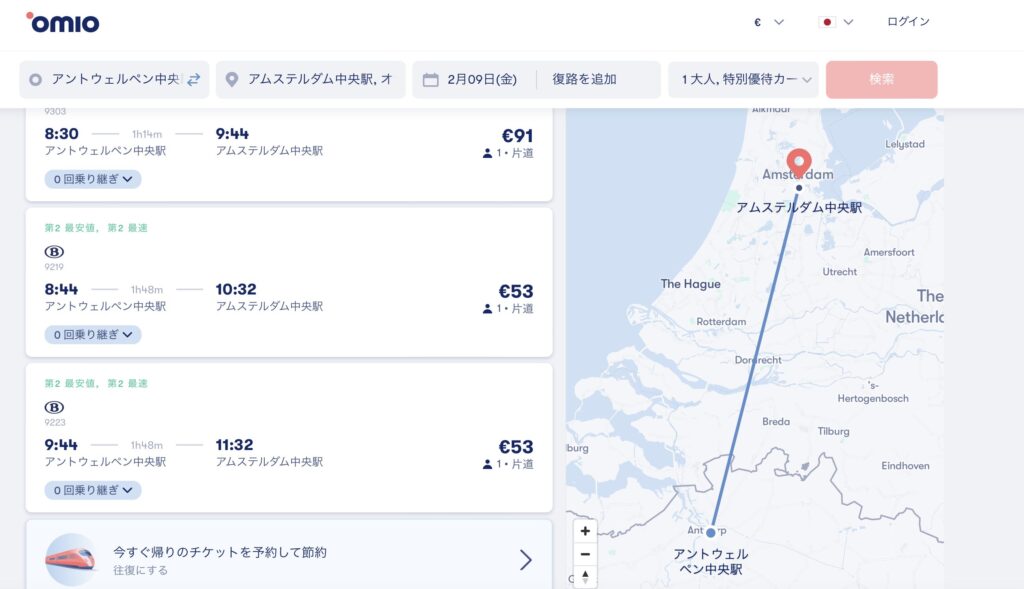
Task: Expand transfers on the 9:44 departure
Action: click(x=93, y=490)
